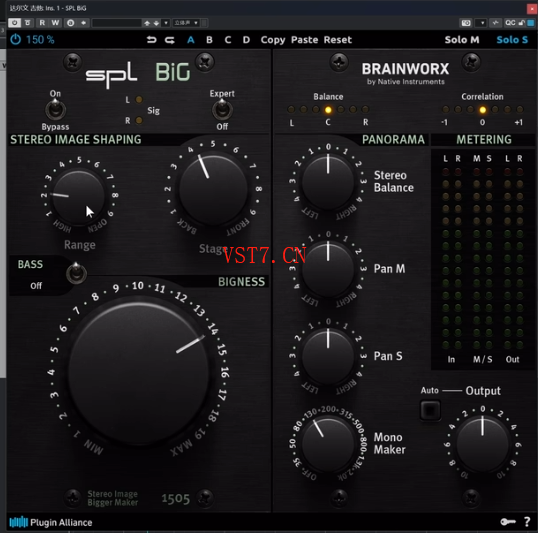Click the BRAINWORX logo text
Screen dimensions: 538x533
tap(405, 69)
